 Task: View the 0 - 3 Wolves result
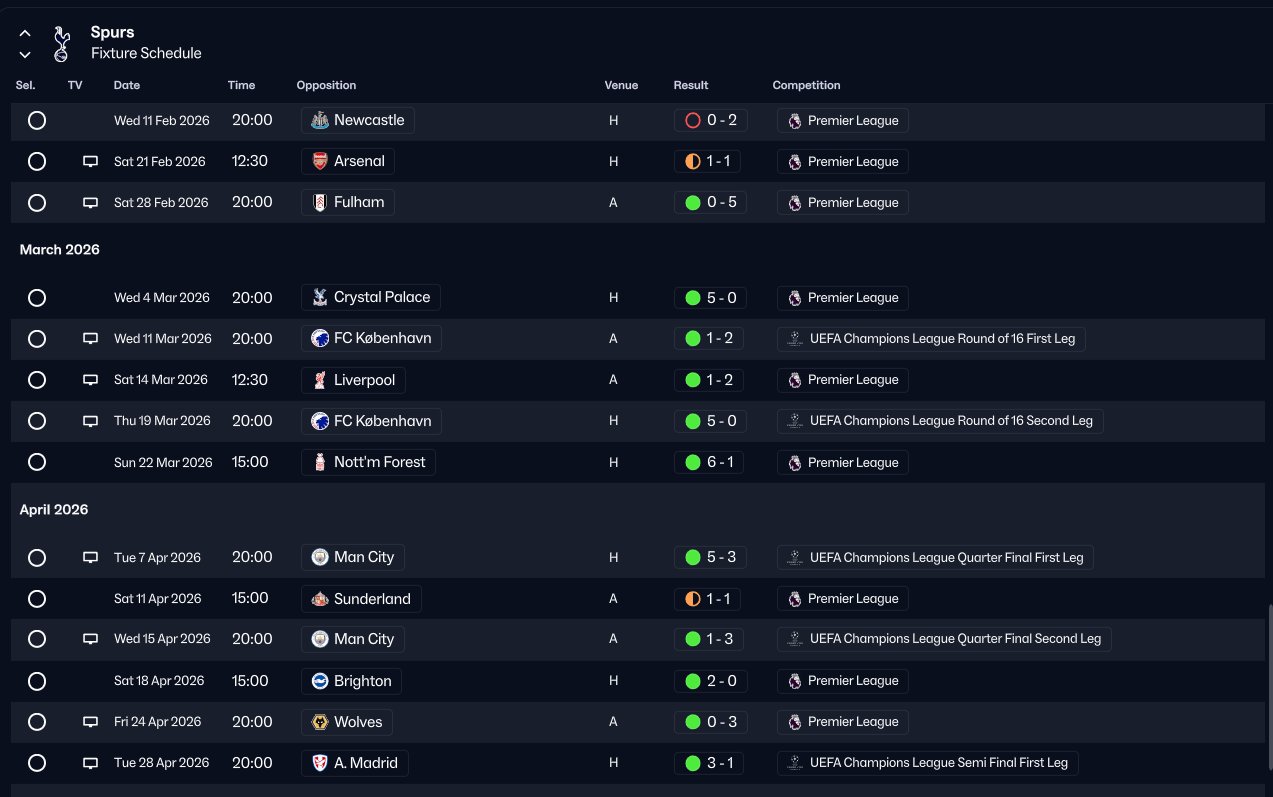click(710, 722)
